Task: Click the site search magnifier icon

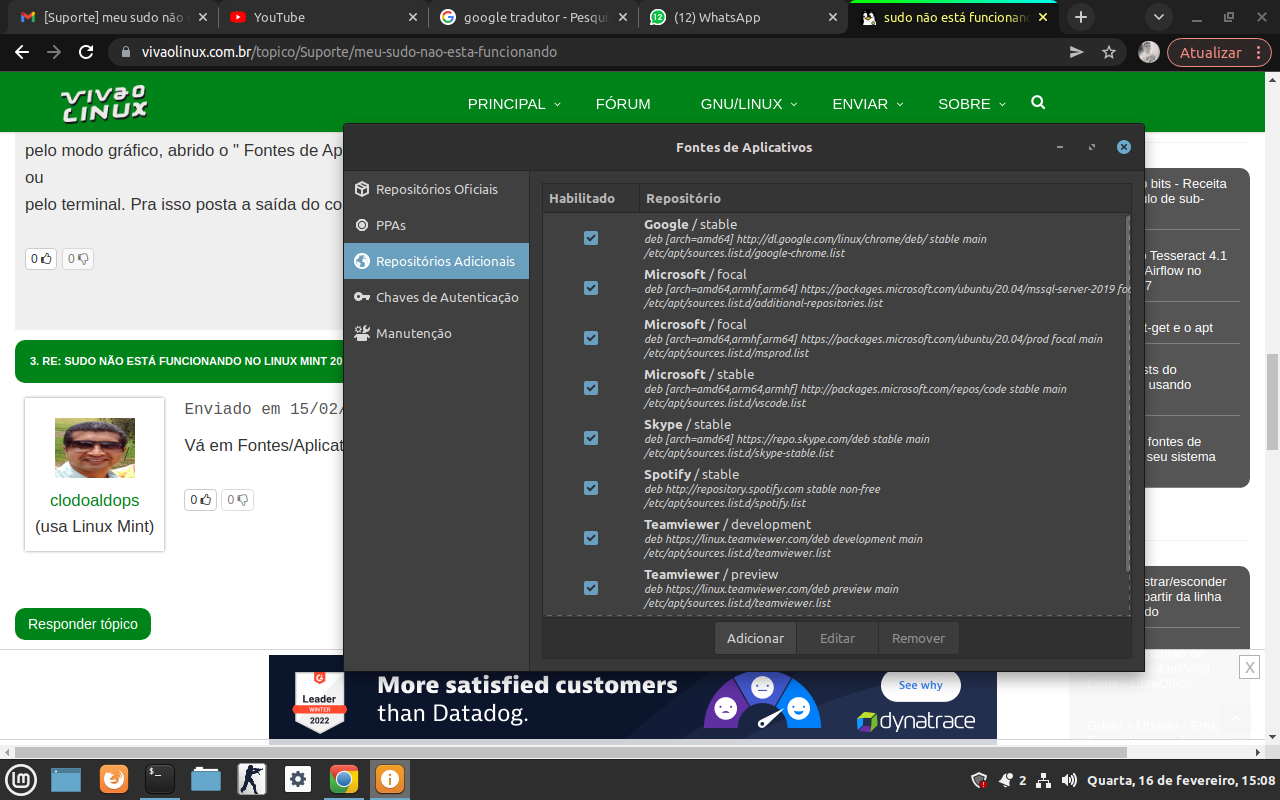Action: pos(1038,103)
